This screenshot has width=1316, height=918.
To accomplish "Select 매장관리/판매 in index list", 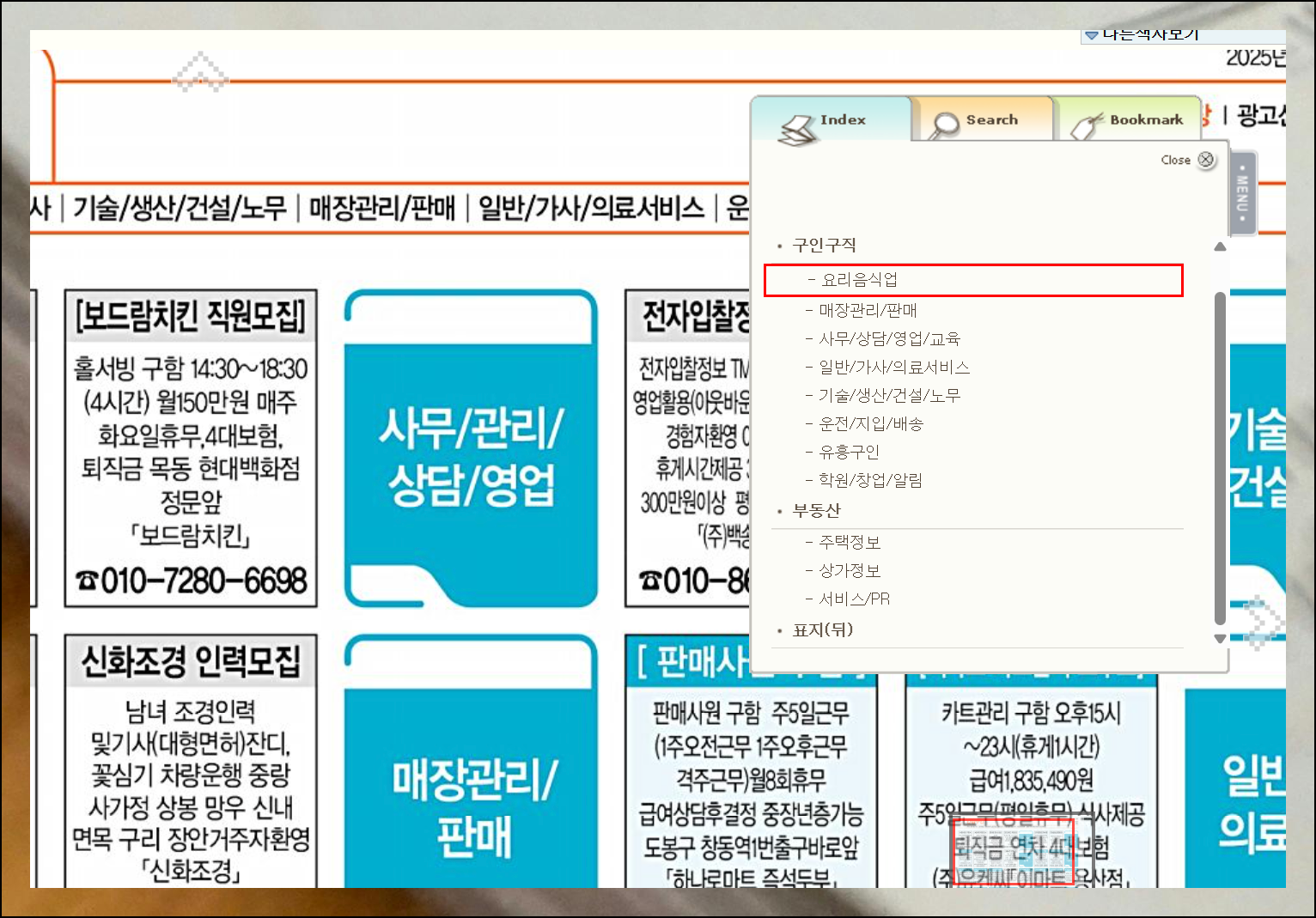I will [868, 310].
